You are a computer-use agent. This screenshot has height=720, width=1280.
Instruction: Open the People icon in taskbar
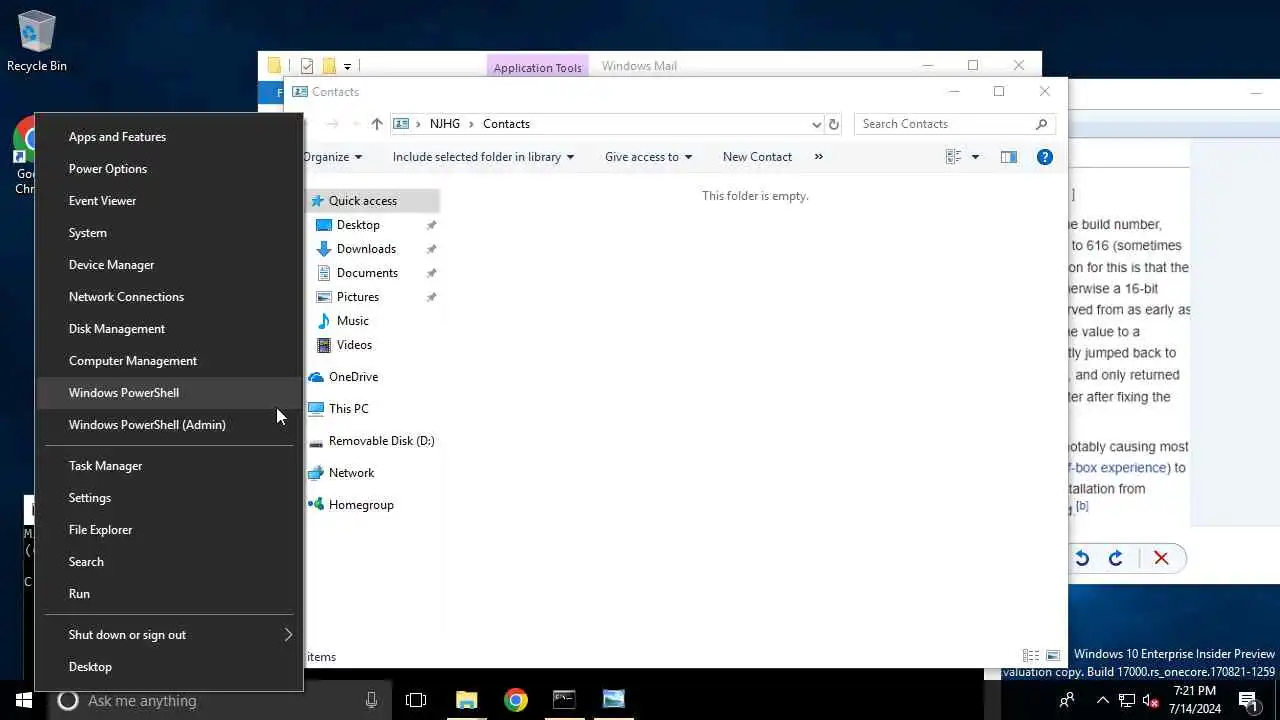pos(1067,700)
